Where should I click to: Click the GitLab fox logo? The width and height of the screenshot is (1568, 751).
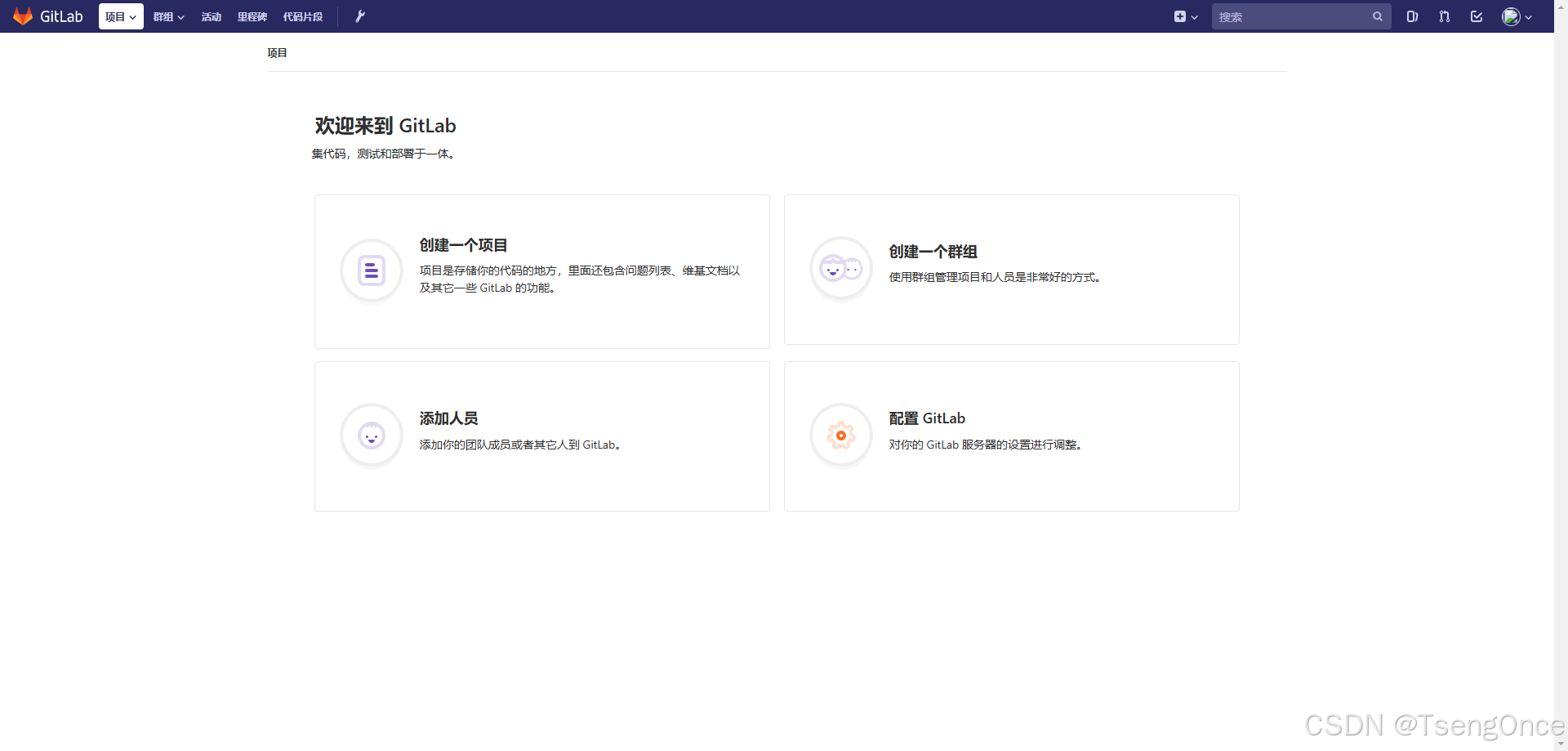[23, 16]
